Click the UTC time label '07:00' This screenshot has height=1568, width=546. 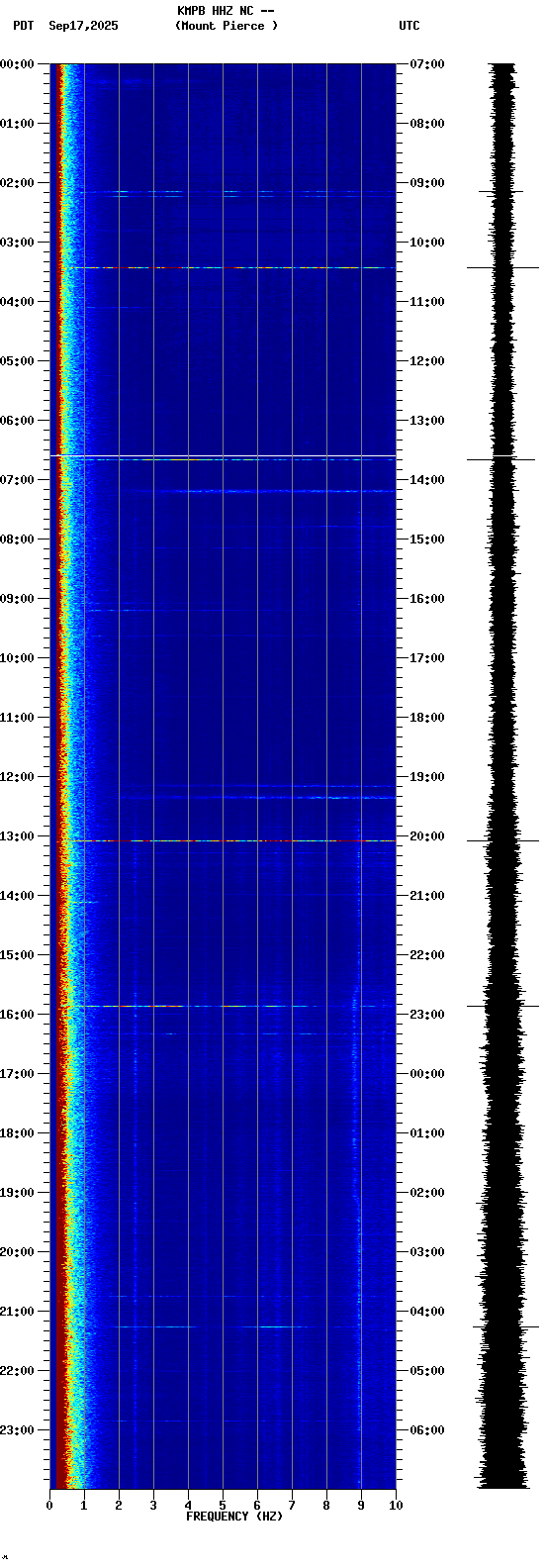427,64
